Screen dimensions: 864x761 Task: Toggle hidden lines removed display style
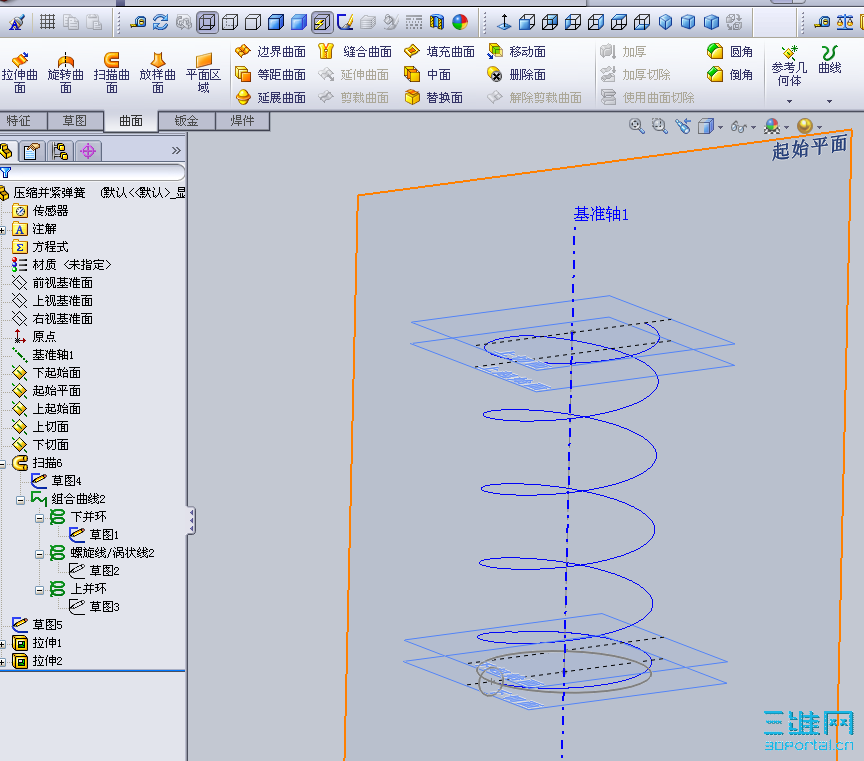pyautogui.click(x=253, y=23)
